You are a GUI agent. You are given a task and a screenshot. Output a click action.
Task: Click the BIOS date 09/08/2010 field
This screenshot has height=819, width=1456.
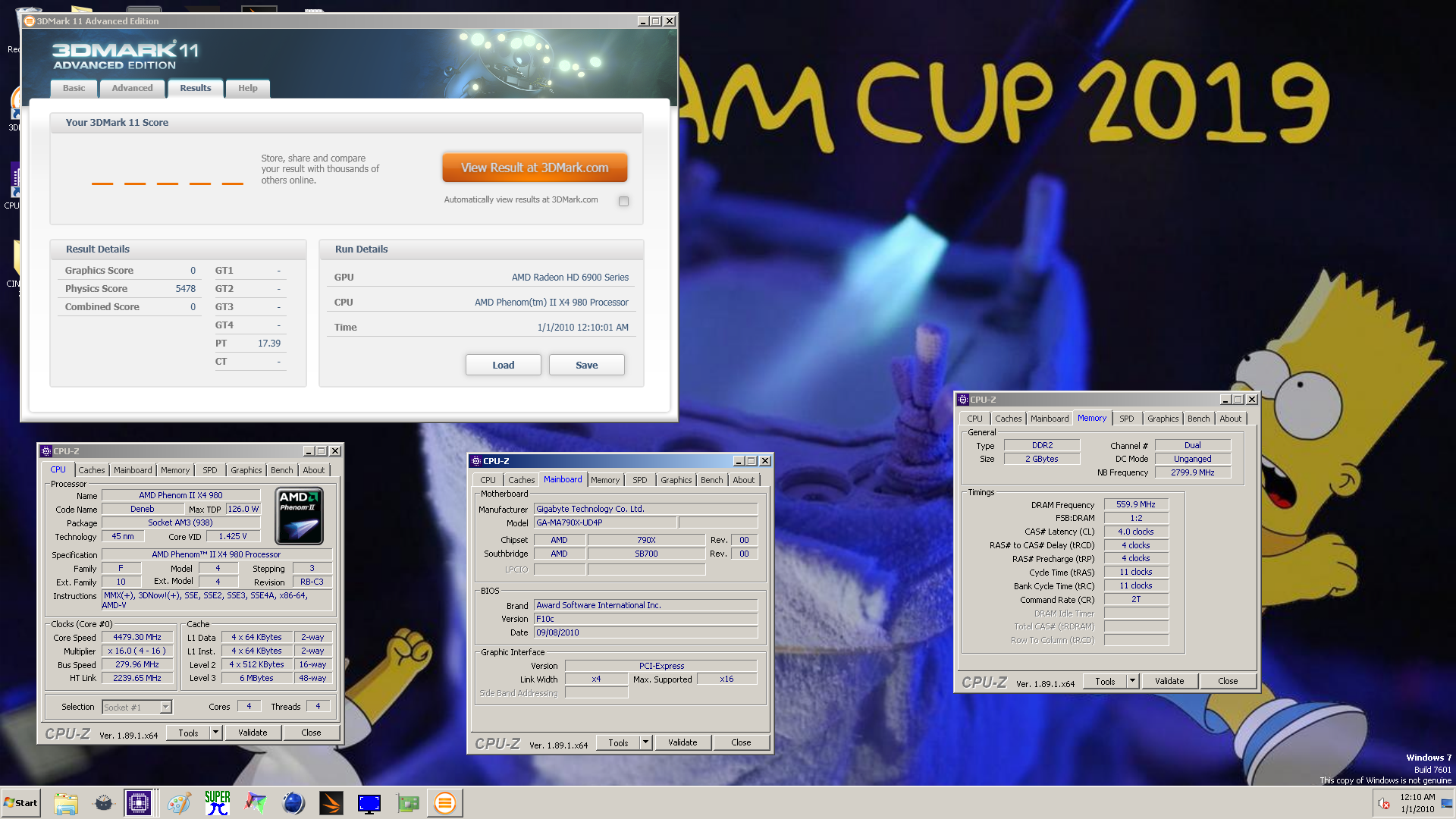[645, 632]
